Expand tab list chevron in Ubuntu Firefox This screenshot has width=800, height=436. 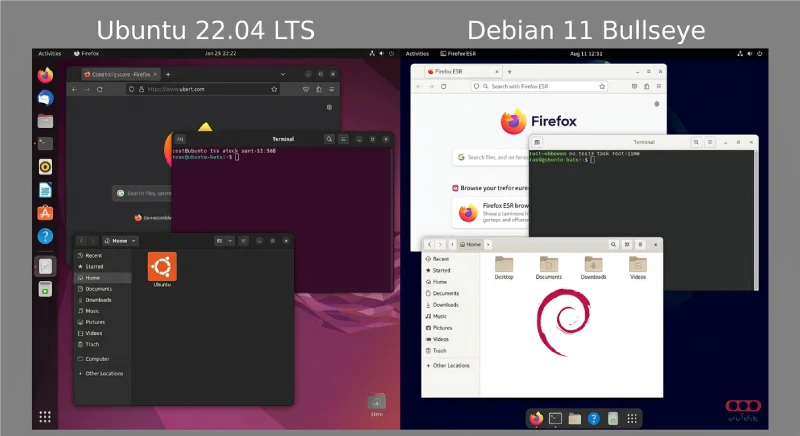click(x=283, y=74)
